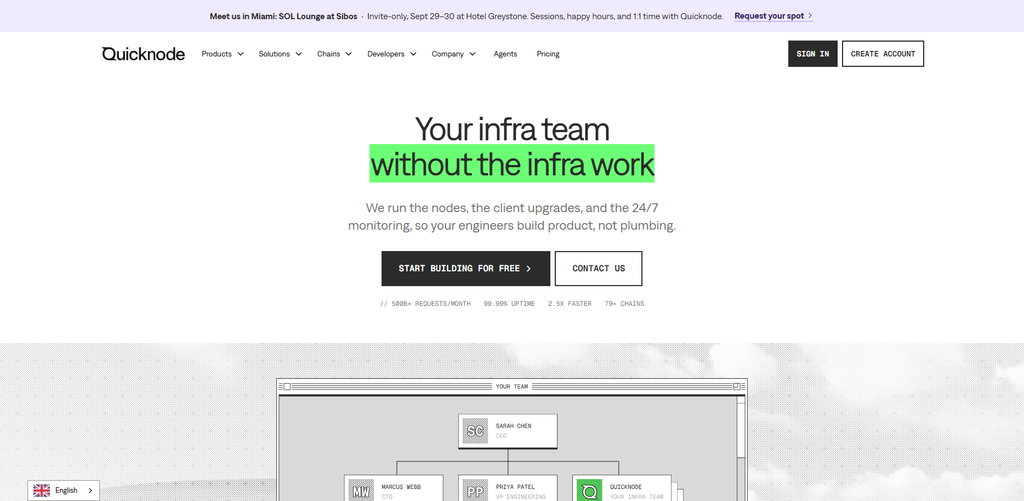Viewport: 1024px width, 501px height.
Task: Click the 500B+ REQUESTS/MONTH stat
Action: (x=425, y=304)
